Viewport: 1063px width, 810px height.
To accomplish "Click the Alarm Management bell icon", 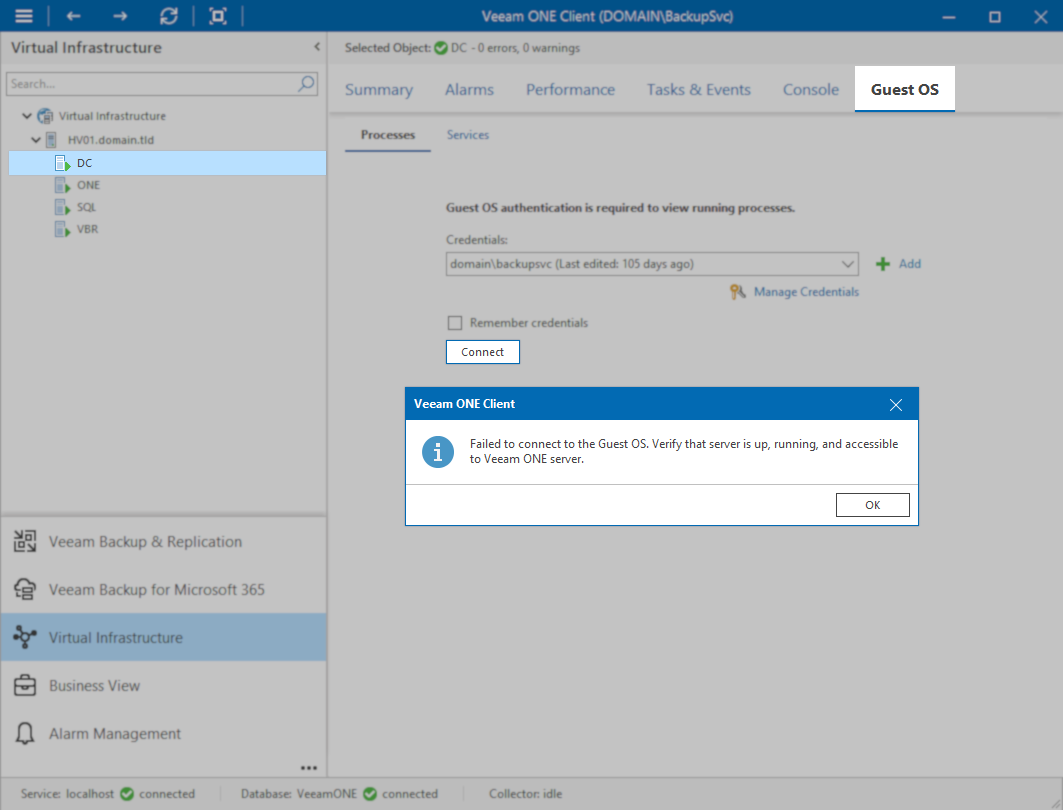I will click(x=25, y=733).
